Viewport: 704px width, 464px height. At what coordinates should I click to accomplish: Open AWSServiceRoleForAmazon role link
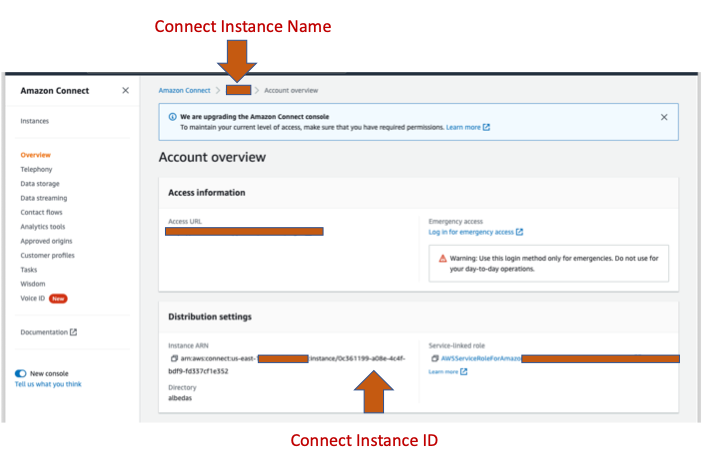[481, 358]
